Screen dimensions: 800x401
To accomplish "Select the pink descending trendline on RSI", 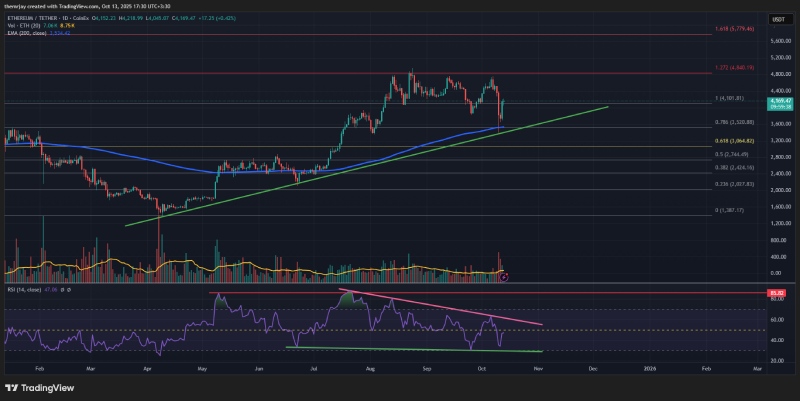I will tap(440, 307).
